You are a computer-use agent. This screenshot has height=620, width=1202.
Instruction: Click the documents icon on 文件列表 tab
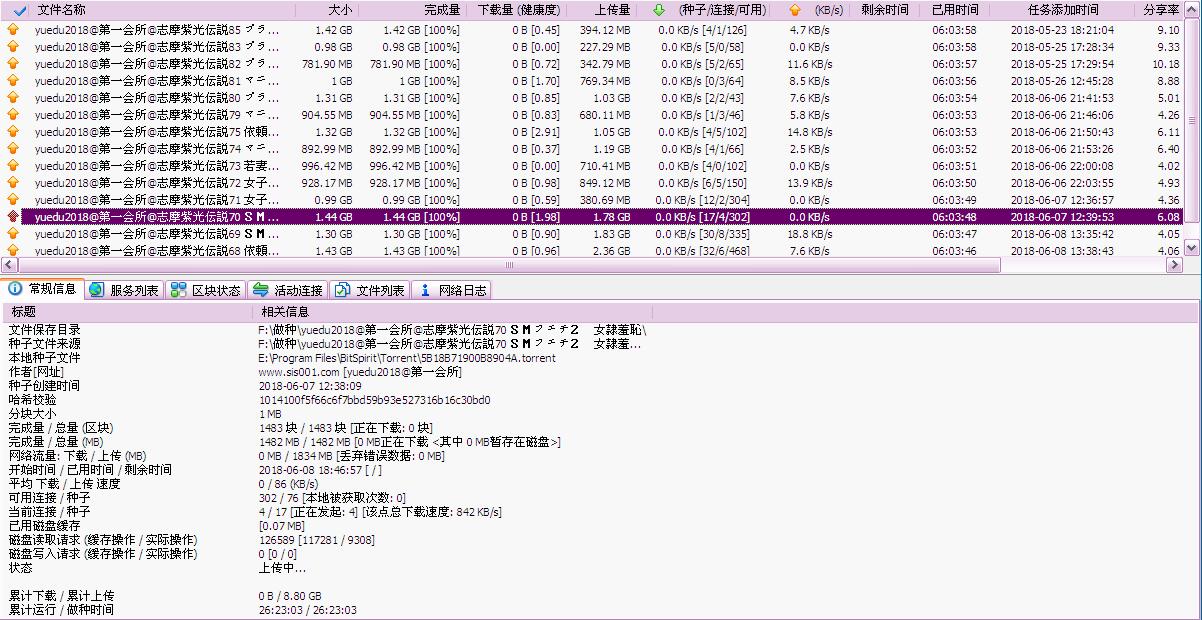pyautogui.click(x=342, y=290)
